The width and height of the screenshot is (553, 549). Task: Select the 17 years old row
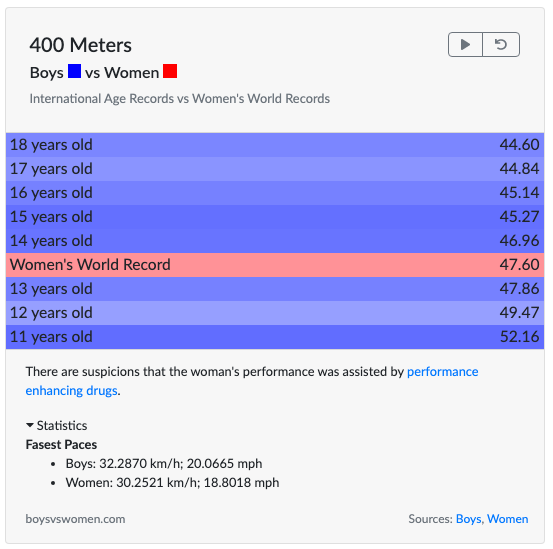click(275, 169)
